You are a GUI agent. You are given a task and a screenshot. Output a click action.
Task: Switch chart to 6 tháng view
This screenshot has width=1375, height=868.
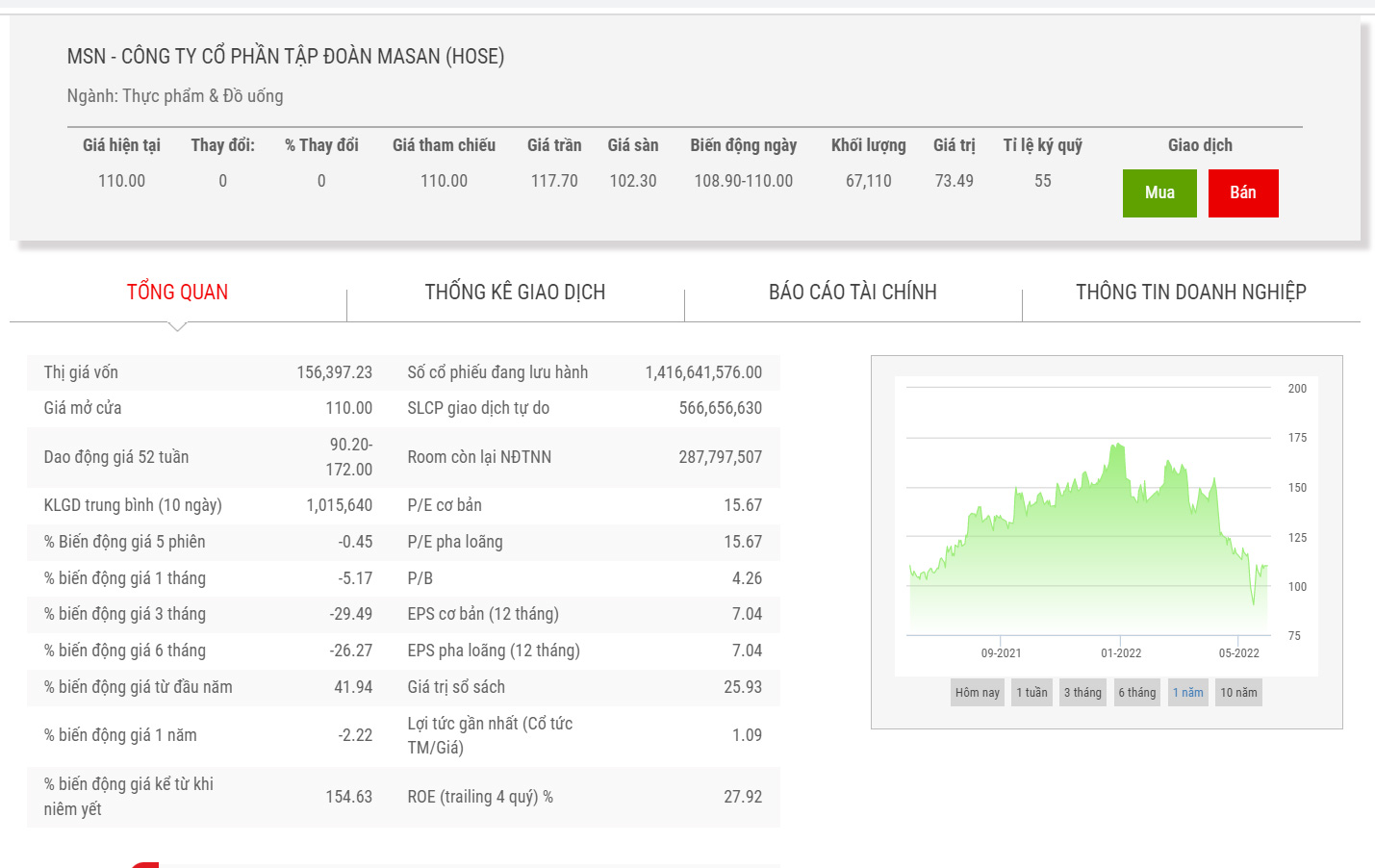(1136, 693)
